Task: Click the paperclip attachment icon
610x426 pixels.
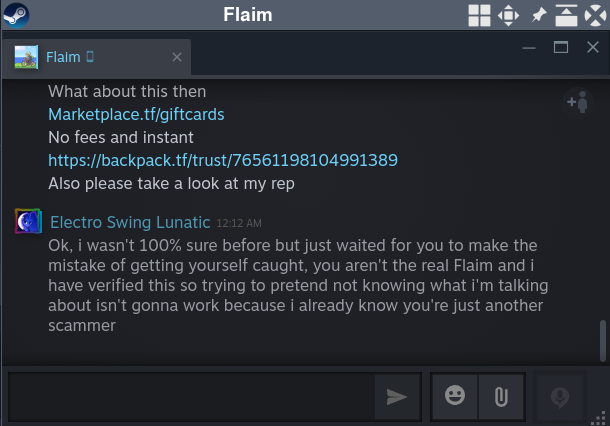Action: [500, 397]
